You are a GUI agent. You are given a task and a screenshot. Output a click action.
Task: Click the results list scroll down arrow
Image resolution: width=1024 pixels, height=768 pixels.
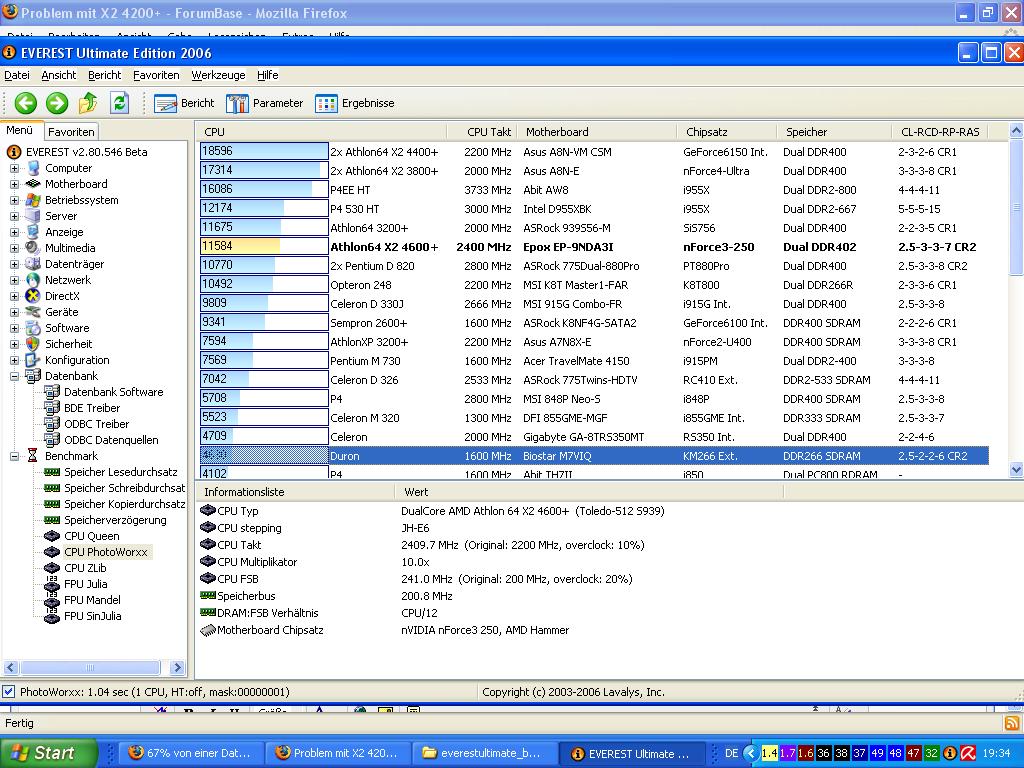click(x=1016, y=469)
